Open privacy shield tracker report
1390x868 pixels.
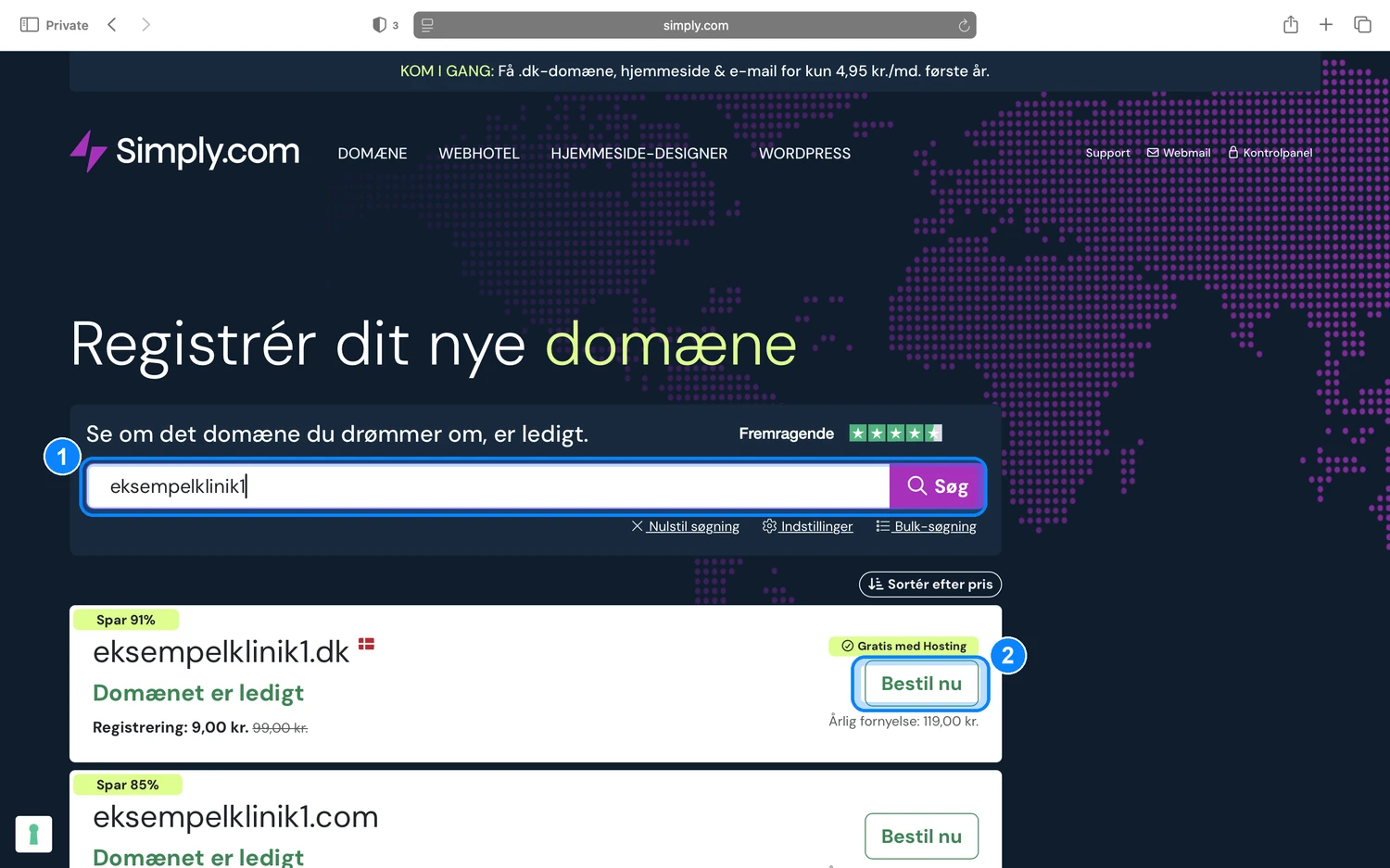380,25
